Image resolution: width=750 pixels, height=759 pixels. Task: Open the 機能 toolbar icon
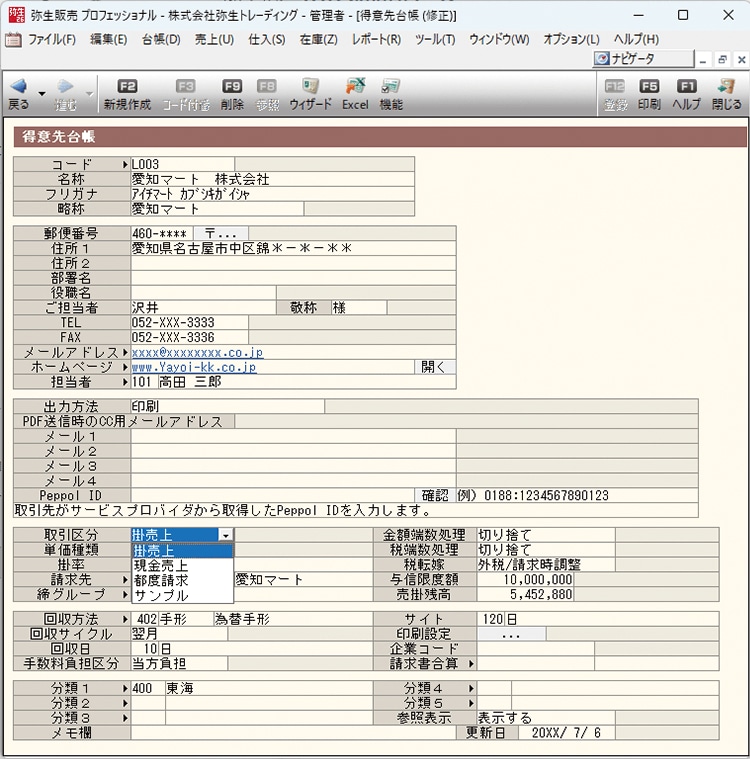click(x=391, y=86)
